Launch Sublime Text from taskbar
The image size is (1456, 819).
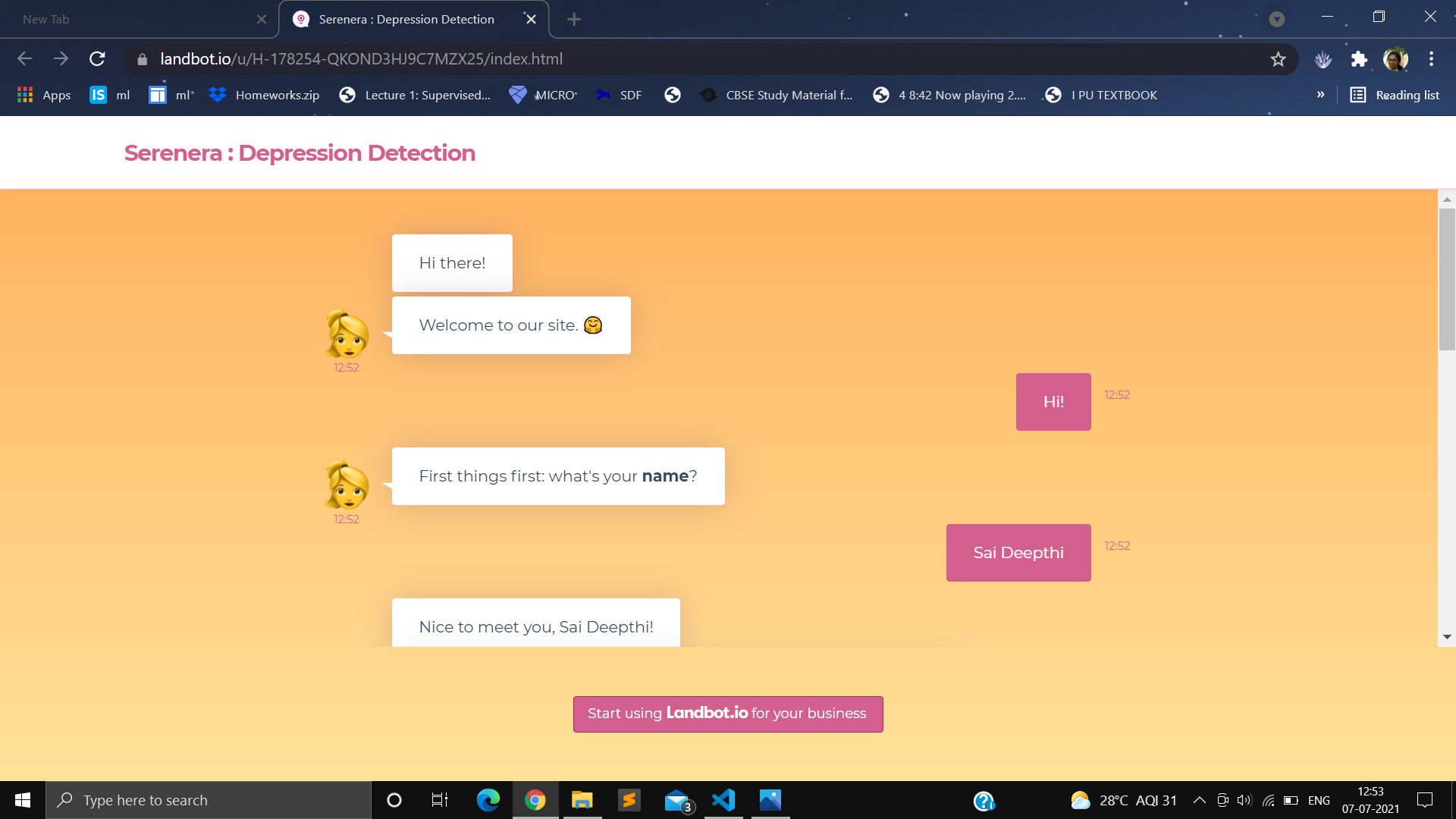(x=629, y=800)
